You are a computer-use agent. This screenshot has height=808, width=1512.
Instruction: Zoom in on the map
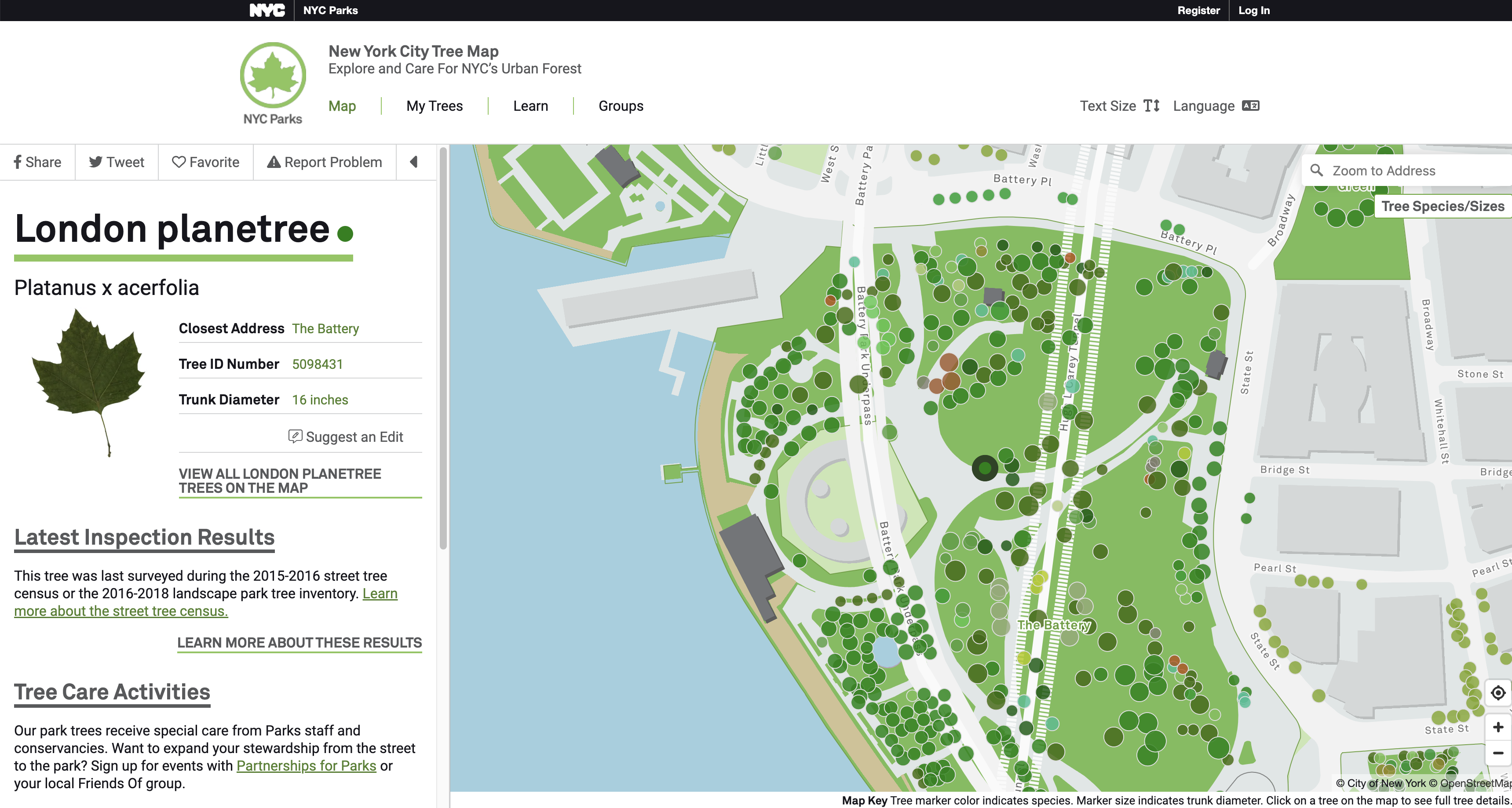point(1497,727)
